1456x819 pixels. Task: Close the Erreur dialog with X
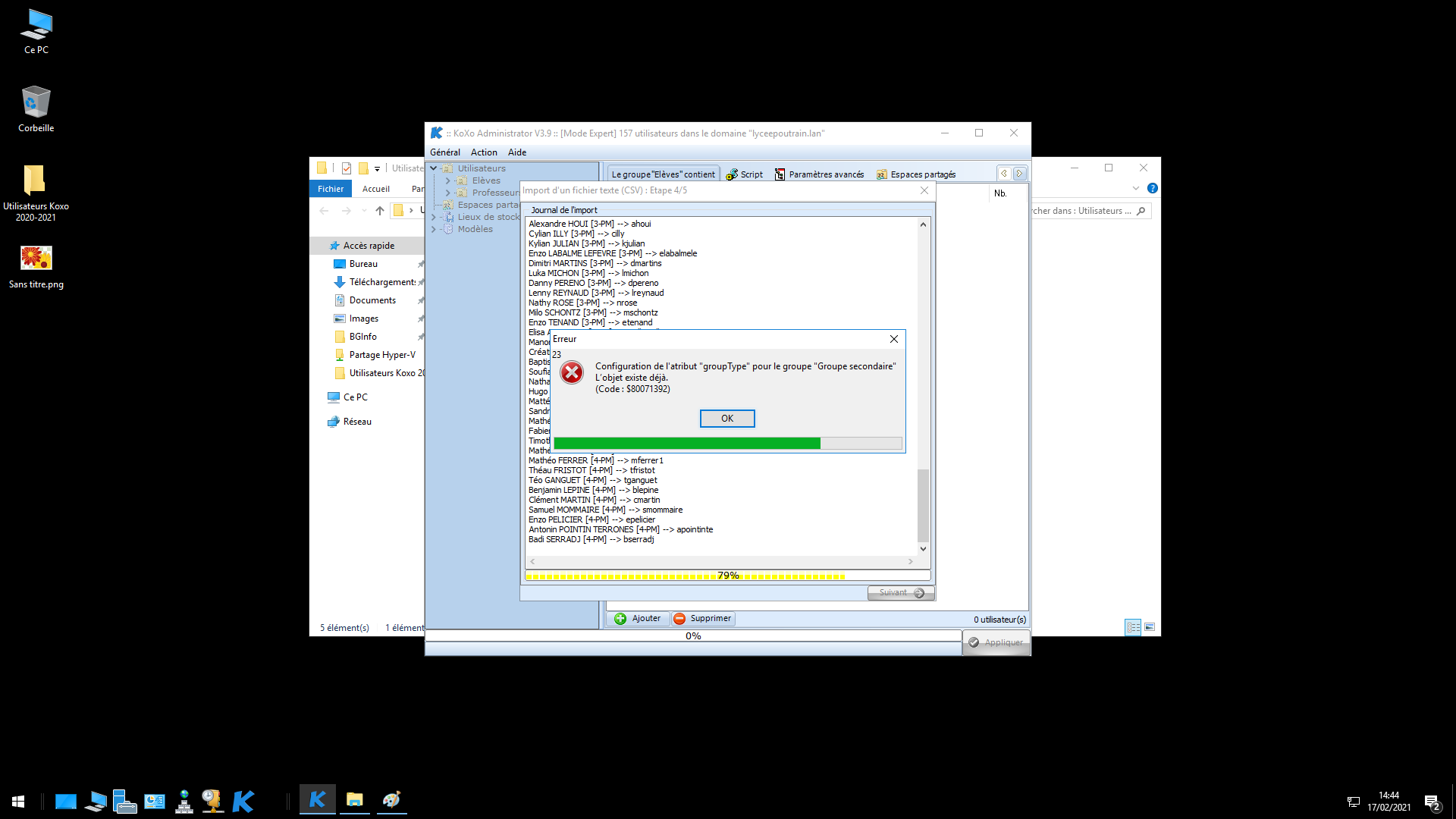click(894, 339)
